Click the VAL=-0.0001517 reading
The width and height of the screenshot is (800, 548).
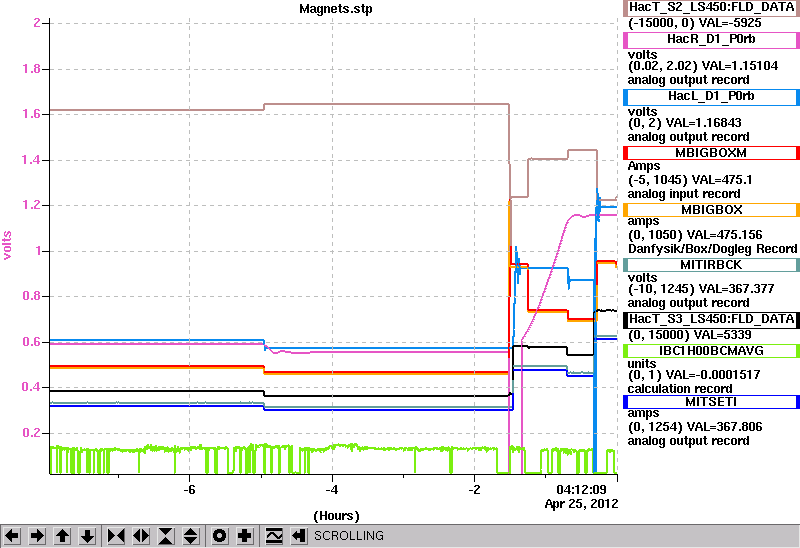(x=713, y=375)
